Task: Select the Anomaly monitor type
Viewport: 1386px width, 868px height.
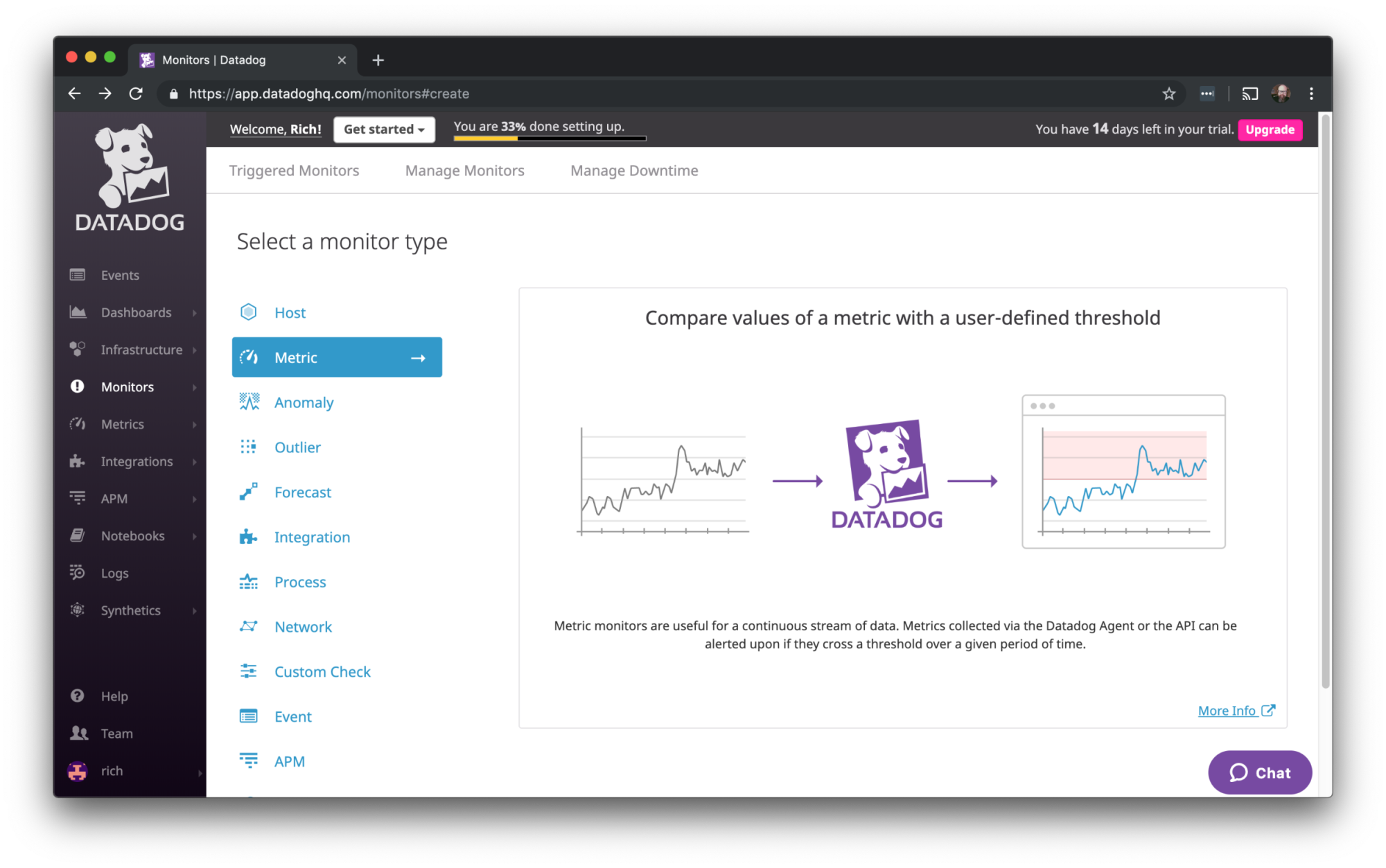Action: click(304, 402)
